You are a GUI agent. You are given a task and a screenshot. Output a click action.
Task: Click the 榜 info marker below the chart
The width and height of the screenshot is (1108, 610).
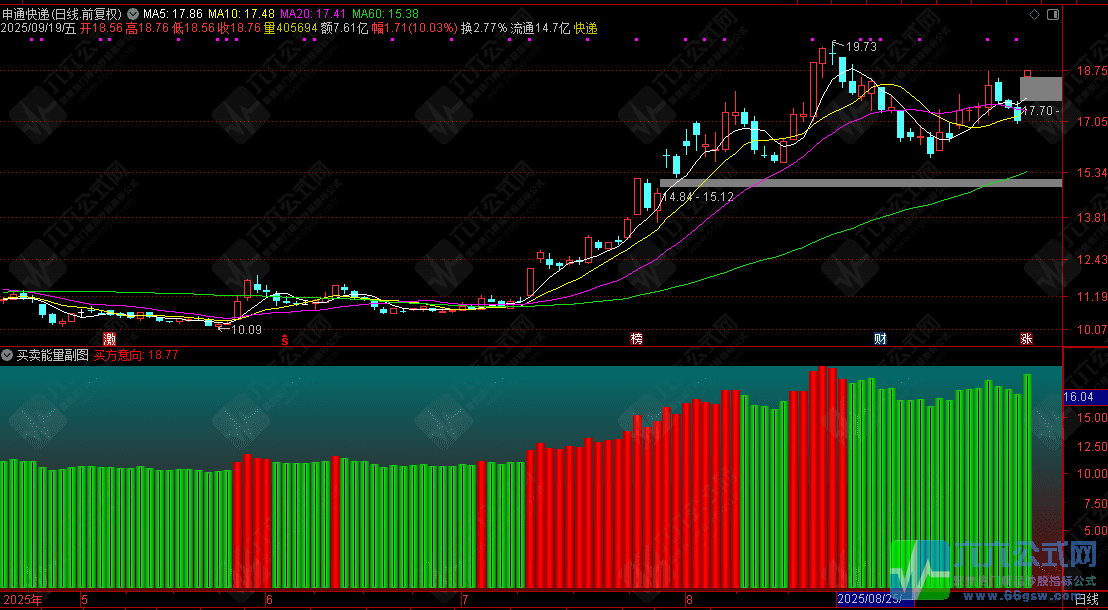(637, 339)
